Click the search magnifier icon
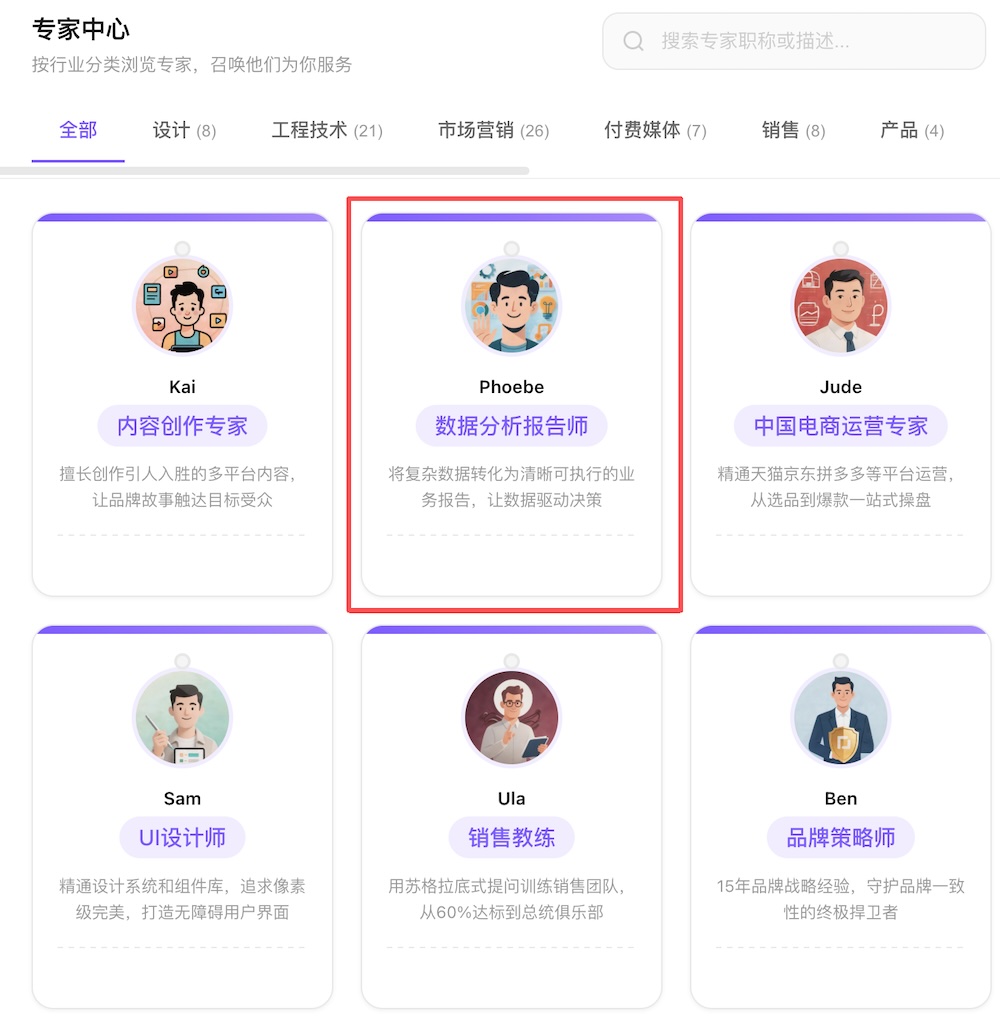This screenshot has width=1000, height=1025. click(634, 41)
